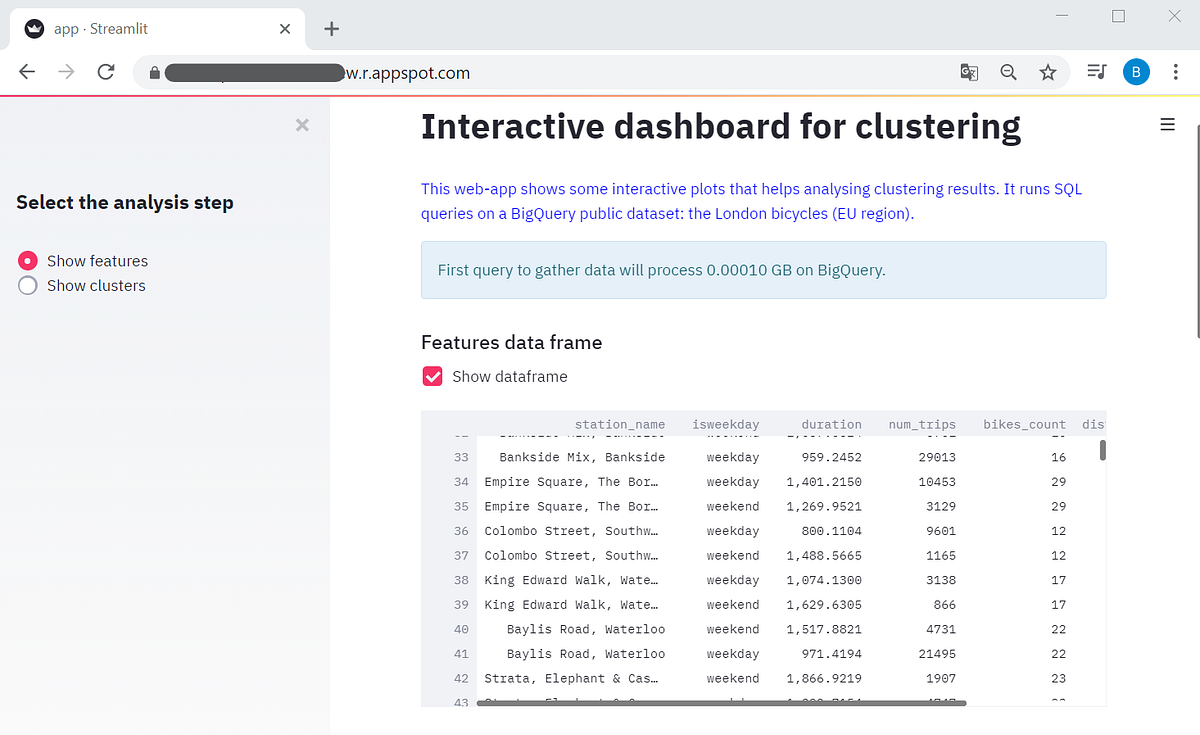
Task: Open the Streamlit hamburger menu
Action: point(1167,124)
